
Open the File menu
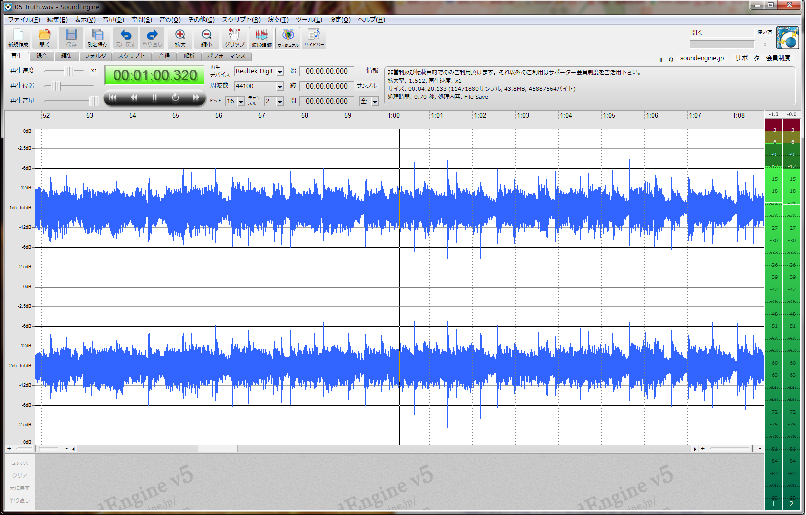click(24, 20)
